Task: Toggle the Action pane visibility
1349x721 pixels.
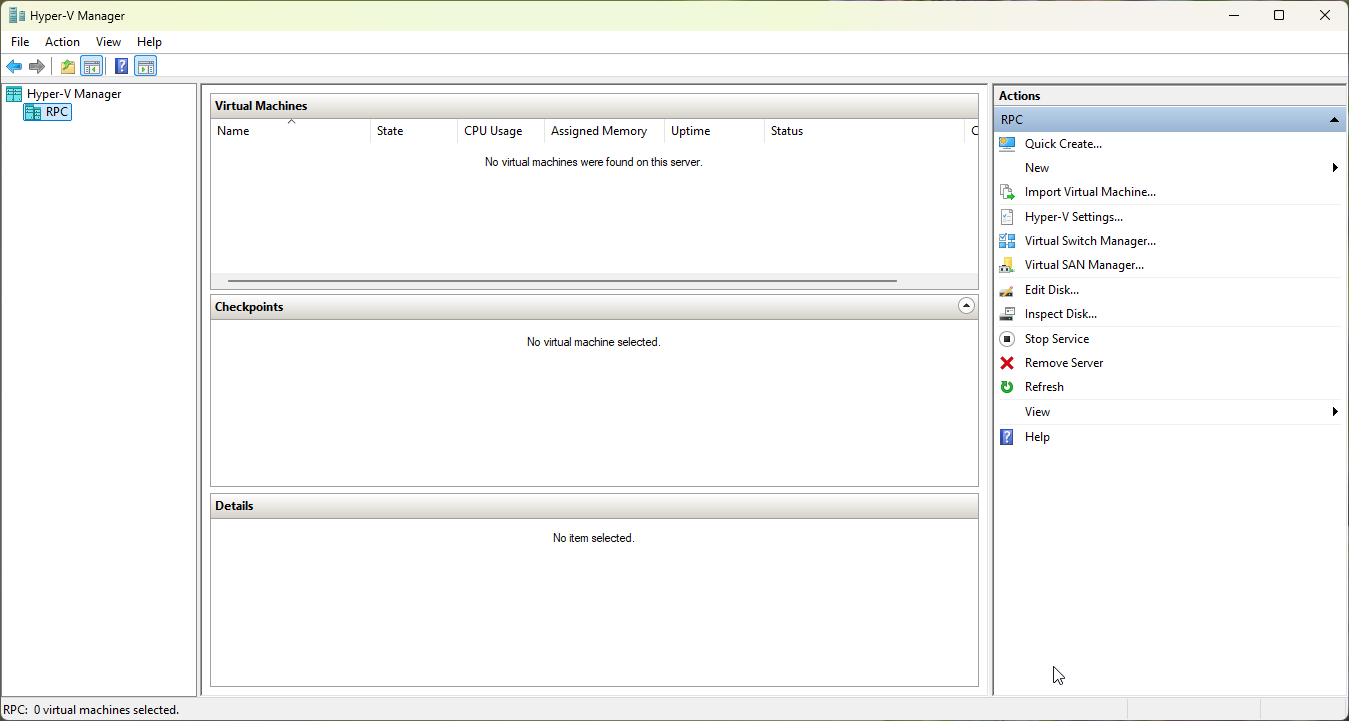Action: [x=146, y=66]
